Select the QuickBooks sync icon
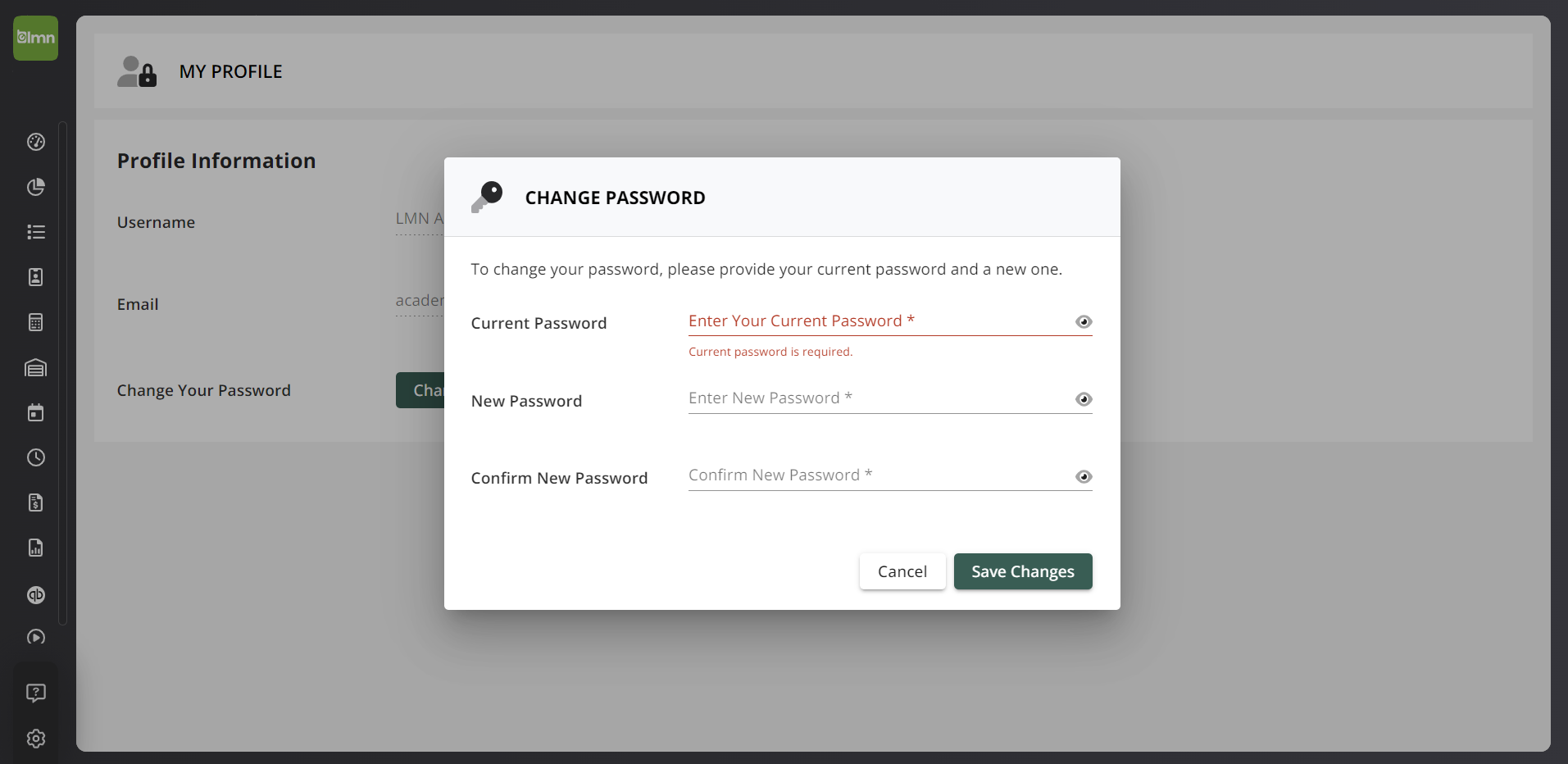Image resolution: width=1568 pixels, height=764 pixels. click(35, 595)
